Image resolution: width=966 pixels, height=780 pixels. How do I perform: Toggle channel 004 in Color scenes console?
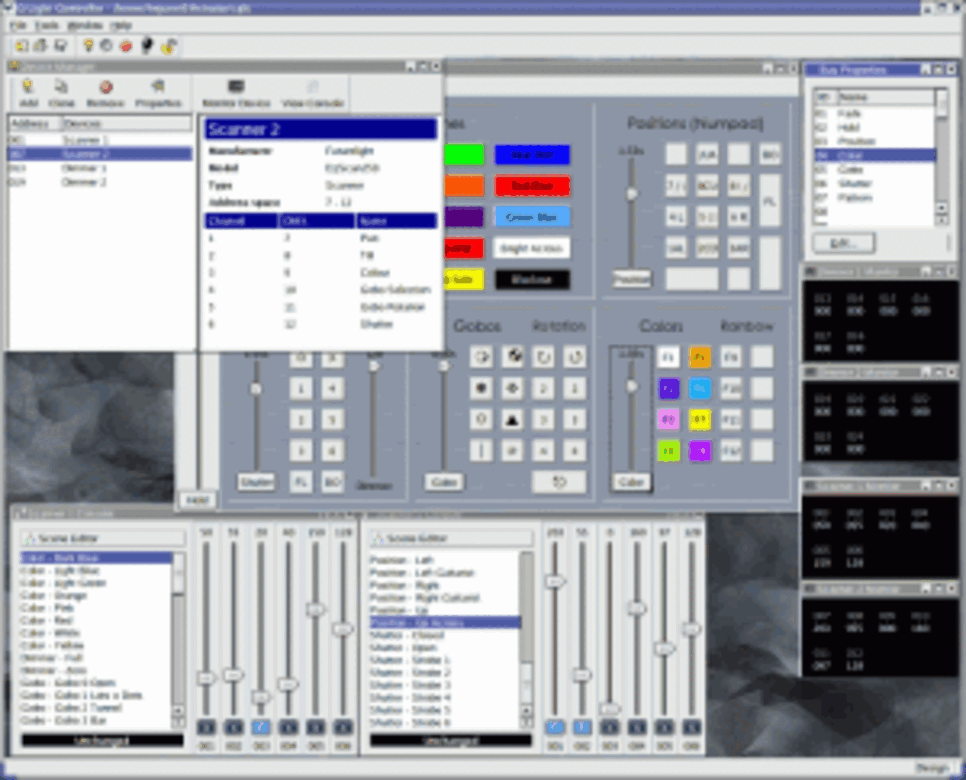click(288, 728)
